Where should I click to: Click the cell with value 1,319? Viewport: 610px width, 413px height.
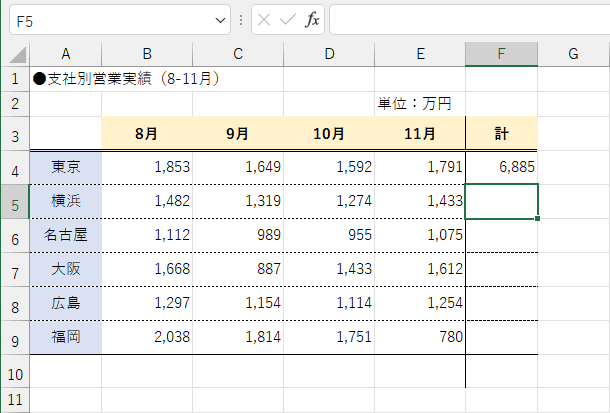(x=238, y=201)
